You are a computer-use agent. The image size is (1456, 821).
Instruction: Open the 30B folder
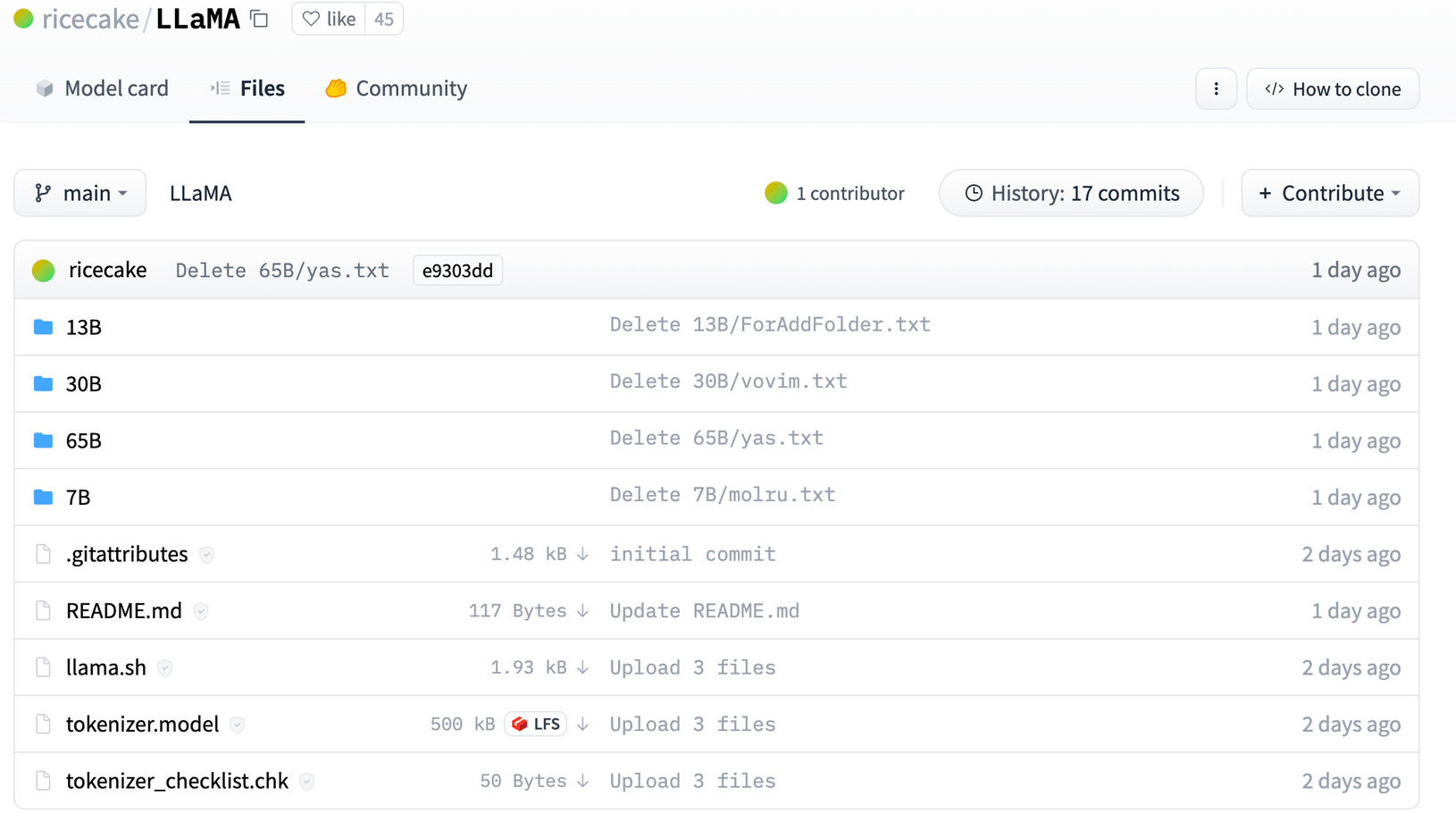(x=84, y=383)
